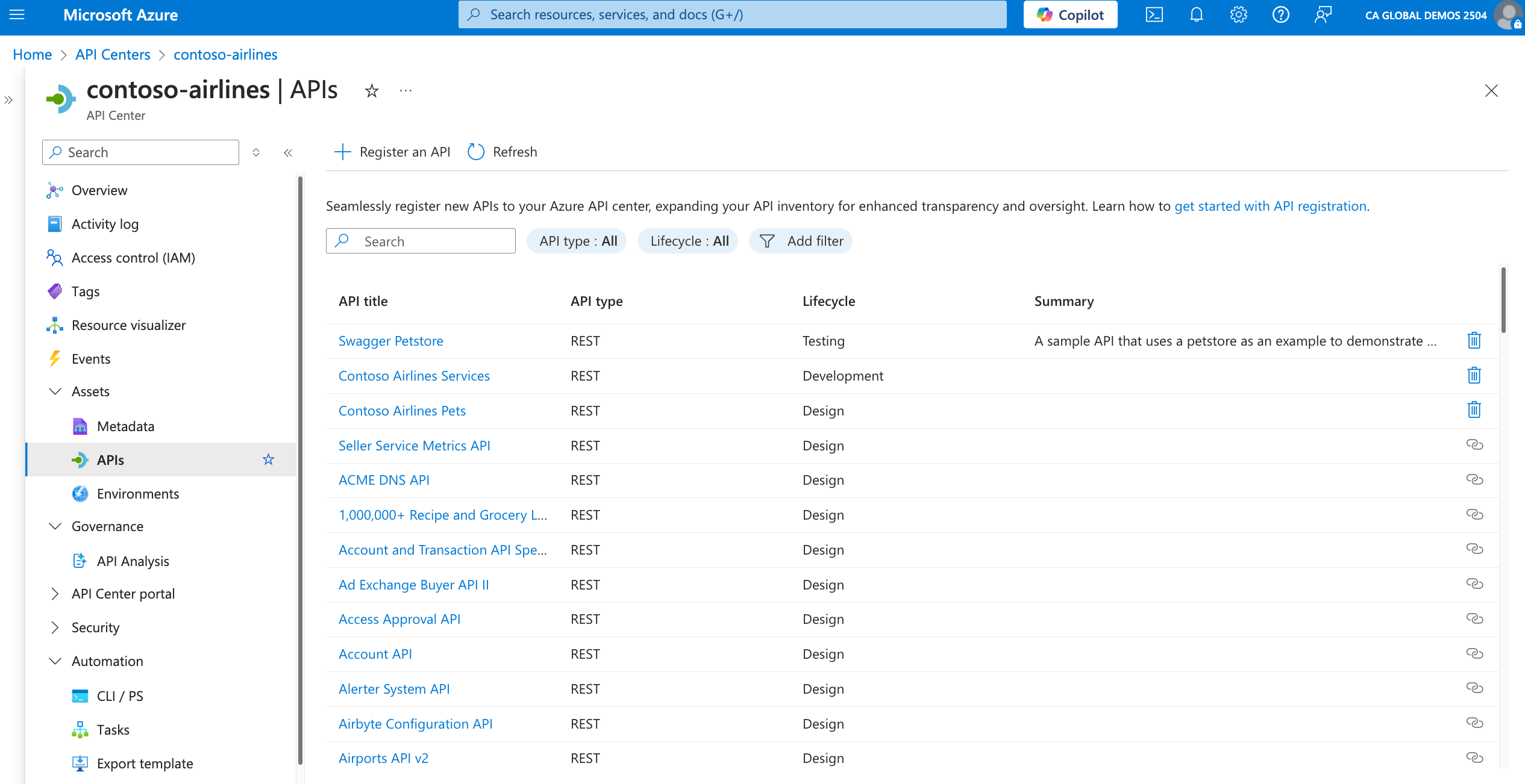This screenshot has height=784, width=1525.
Task: Go to Home breadcrumb
Action: point(33,55)
